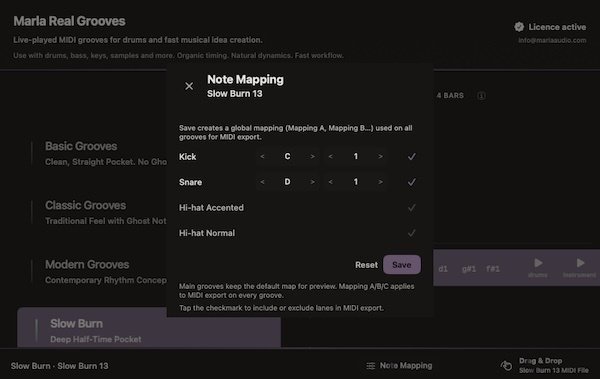This screenshot has width=600, height=379.
Task: Open Modern Grooves category
Action: [x=99, y=271]
